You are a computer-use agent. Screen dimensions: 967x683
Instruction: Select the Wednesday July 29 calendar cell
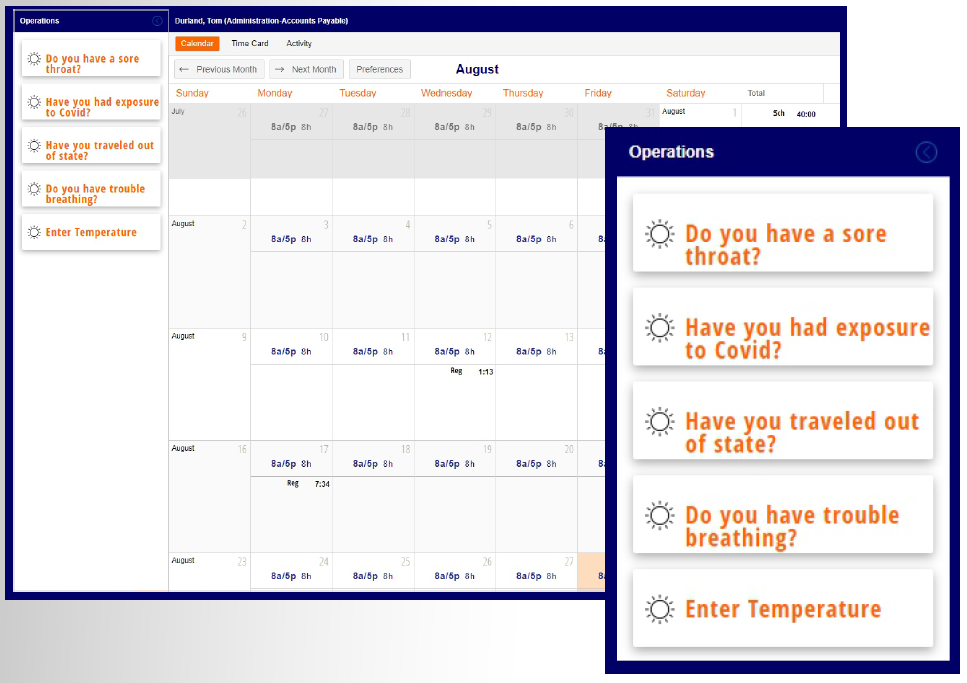pyautogui.click(x=455, y=141)
